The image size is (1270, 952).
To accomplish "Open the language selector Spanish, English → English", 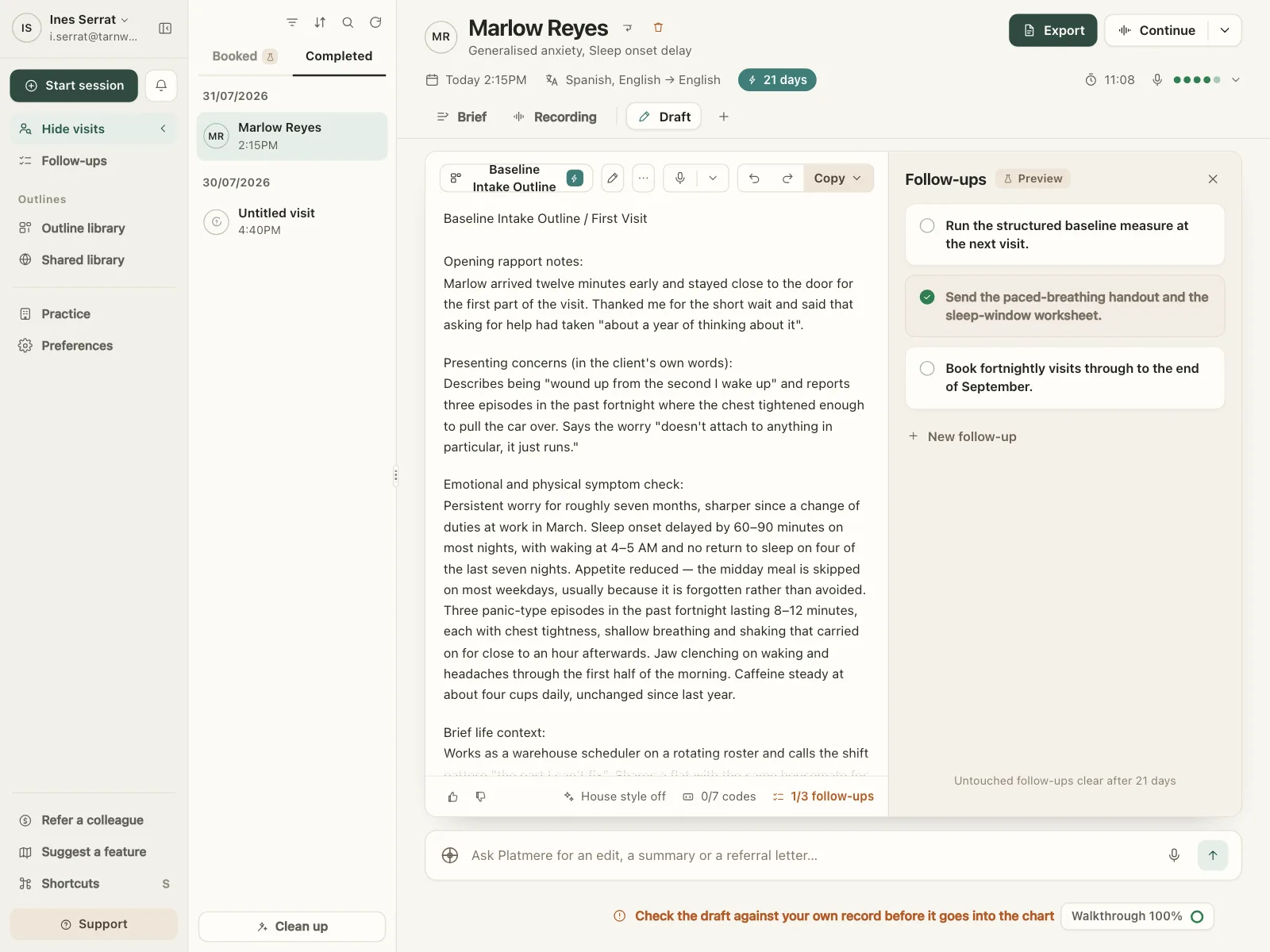I will coord(633,80).
